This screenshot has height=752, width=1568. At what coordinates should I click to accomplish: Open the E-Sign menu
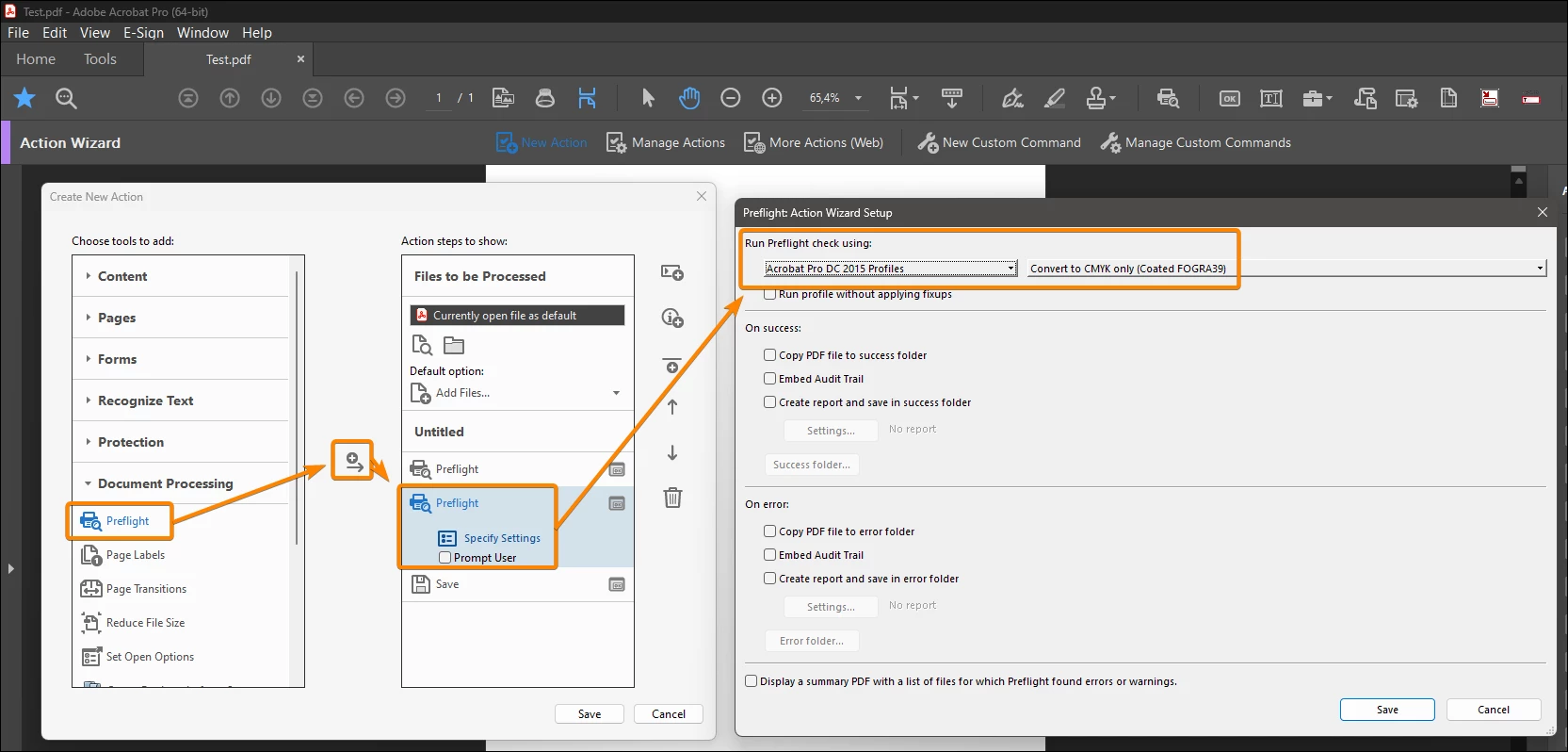tap(143, 32)
